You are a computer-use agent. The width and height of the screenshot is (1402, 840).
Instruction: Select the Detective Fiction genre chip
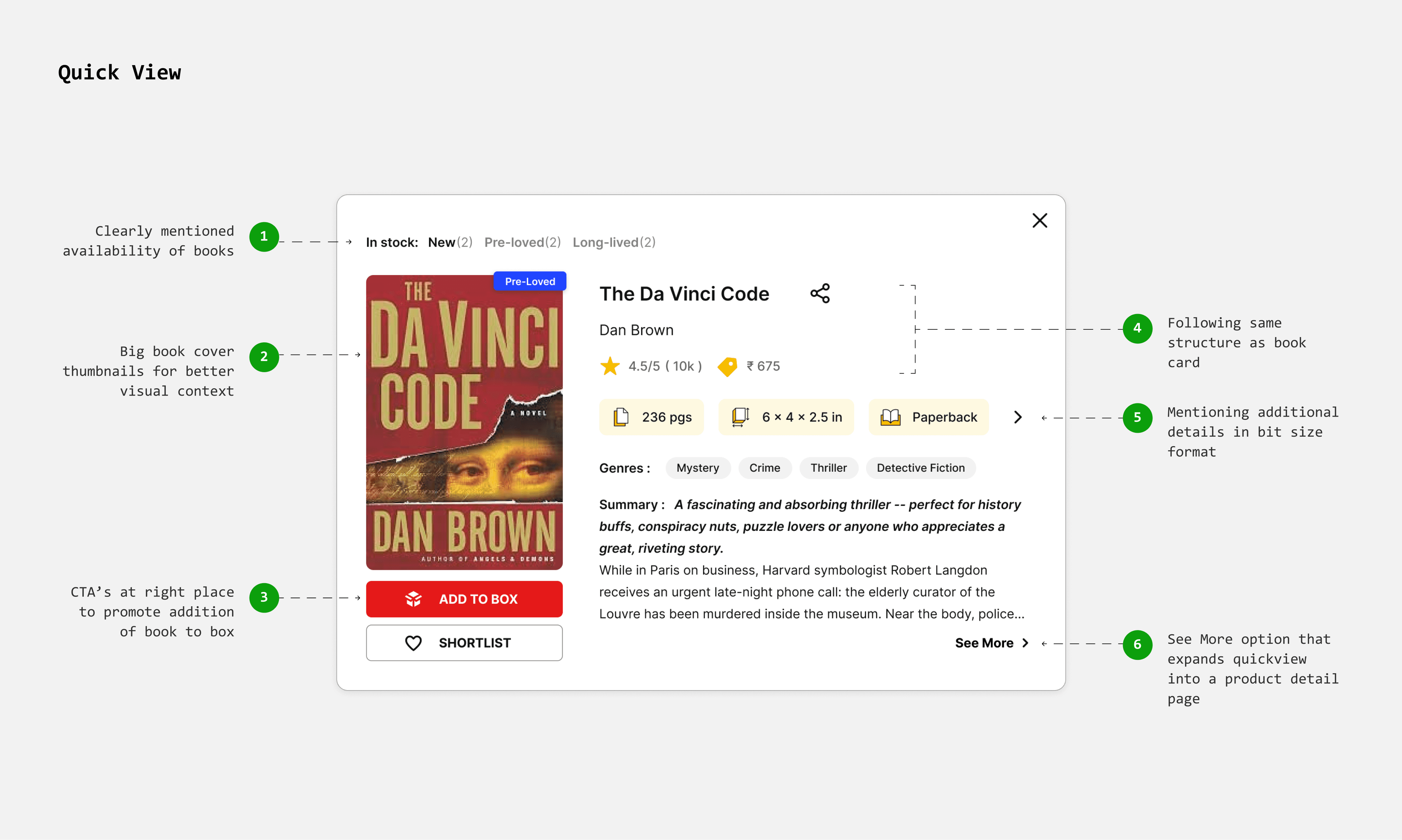click(921, 468)
